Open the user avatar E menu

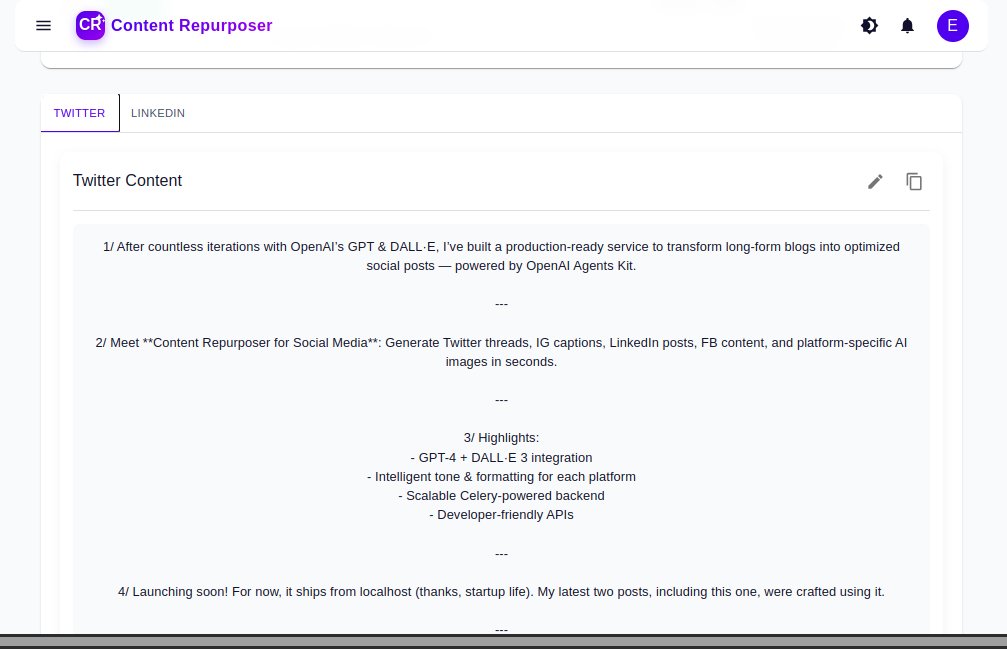point(952,26)
